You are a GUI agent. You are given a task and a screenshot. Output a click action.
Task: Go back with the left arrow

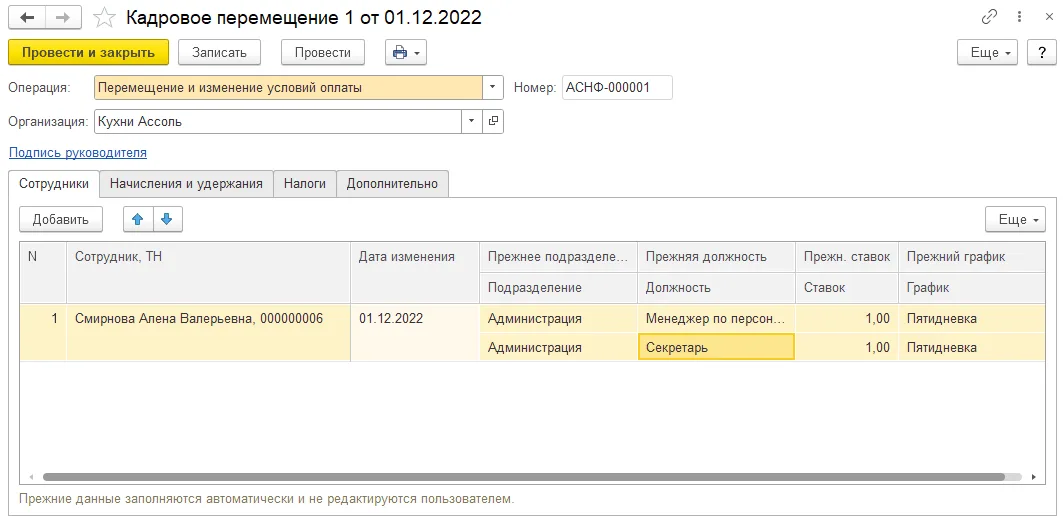(x=27, y=18)
